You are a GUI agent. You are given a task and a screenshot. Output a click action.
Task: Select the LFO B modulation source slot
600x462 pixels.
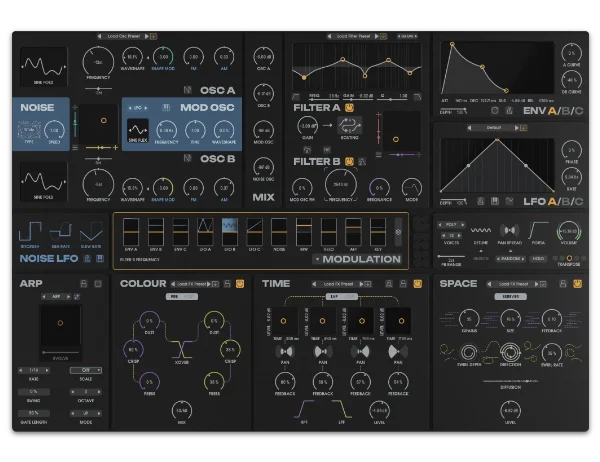click(229, 231)
